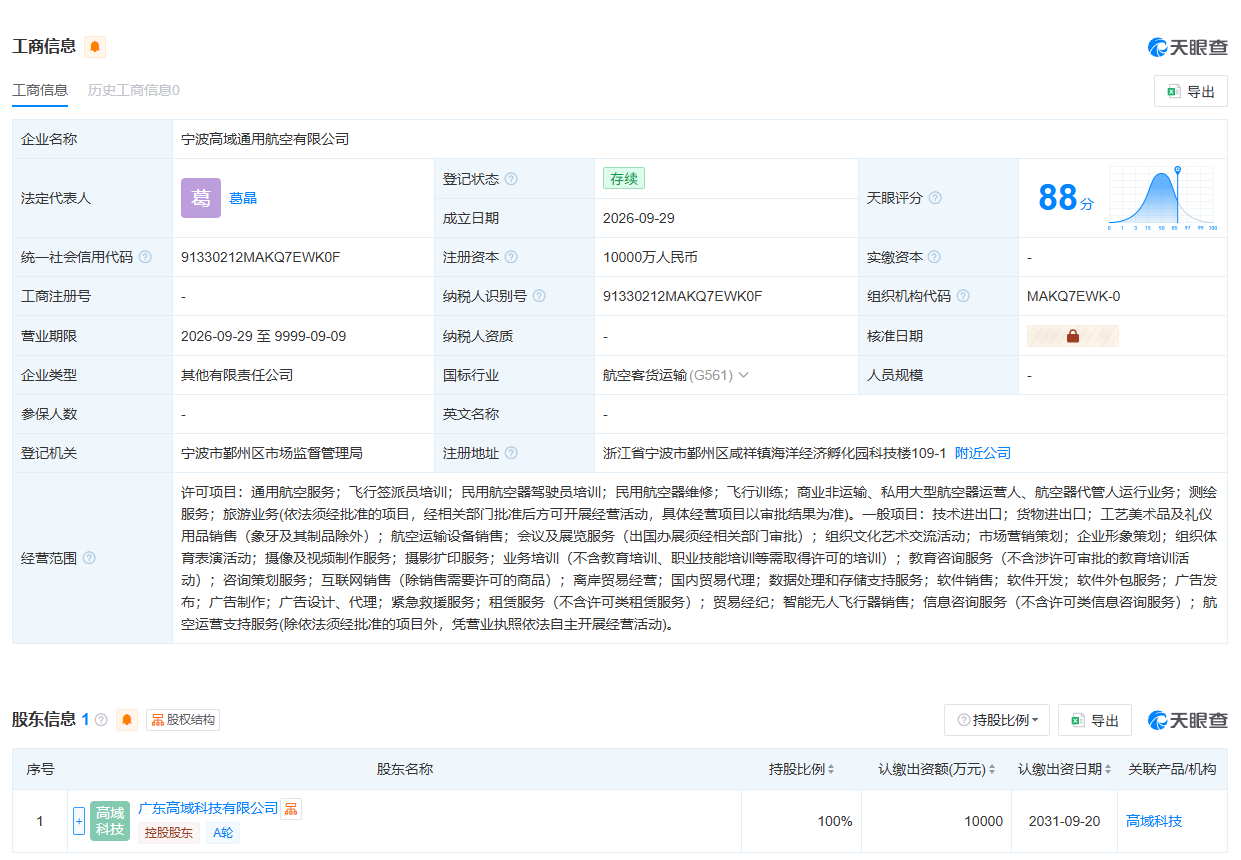Click help icon next to 注册地址

511,453
